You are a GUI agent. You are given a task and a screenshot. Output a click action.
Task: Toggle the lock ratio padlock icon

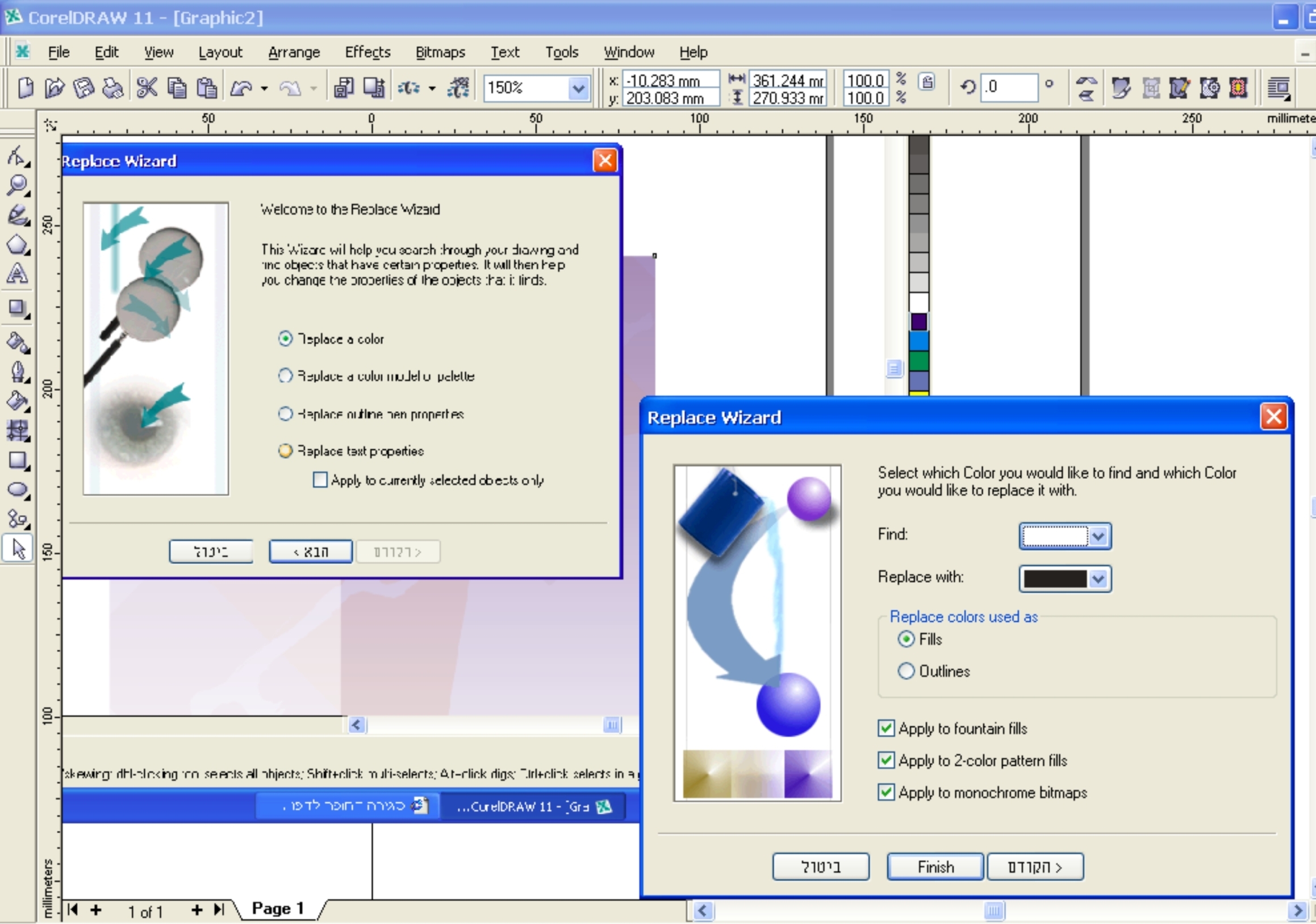(927, 82)
